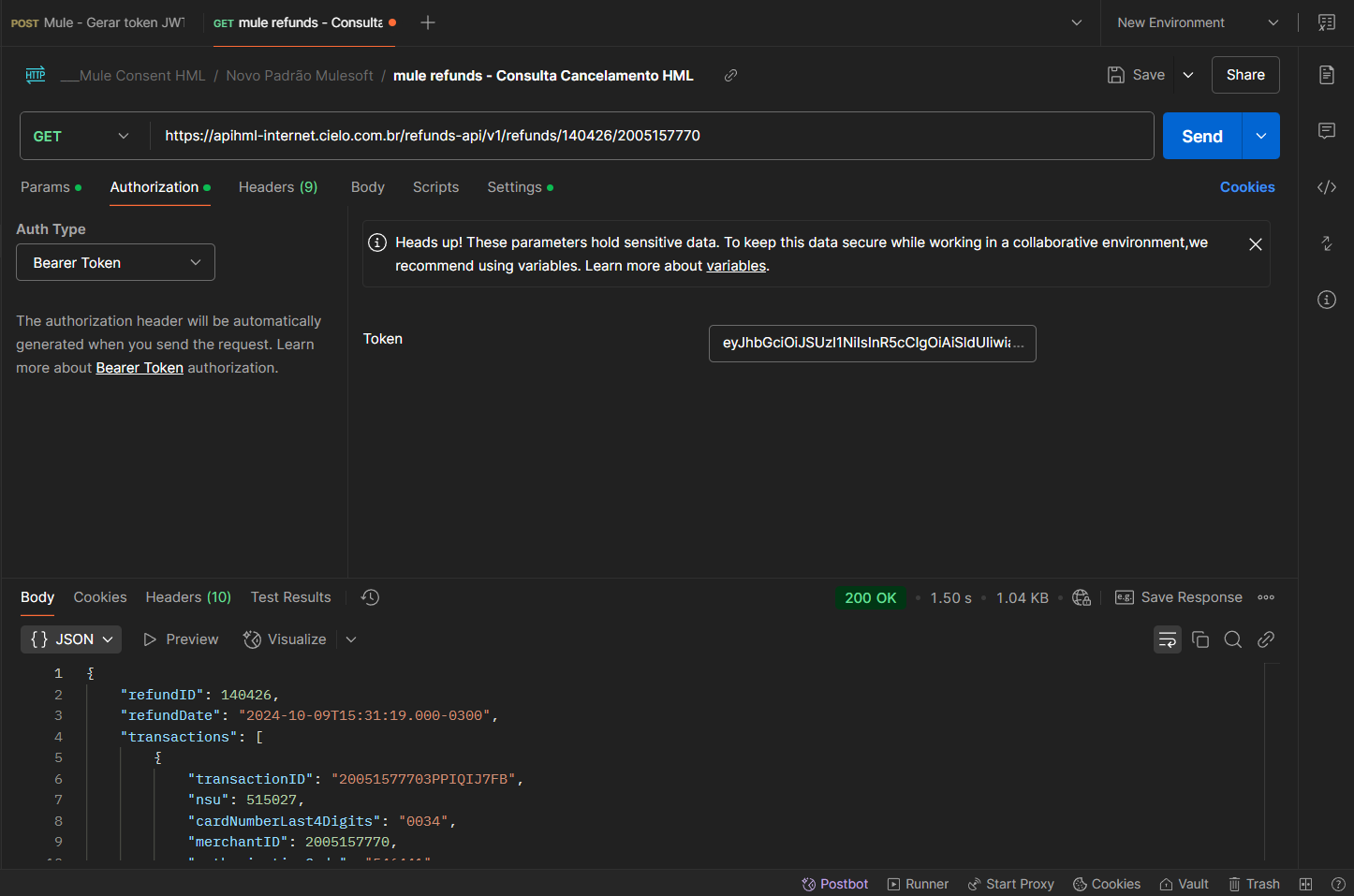1354x896 pixels.
Task: Open the Comments icon in right sidebar
Action: point(1326,131)
